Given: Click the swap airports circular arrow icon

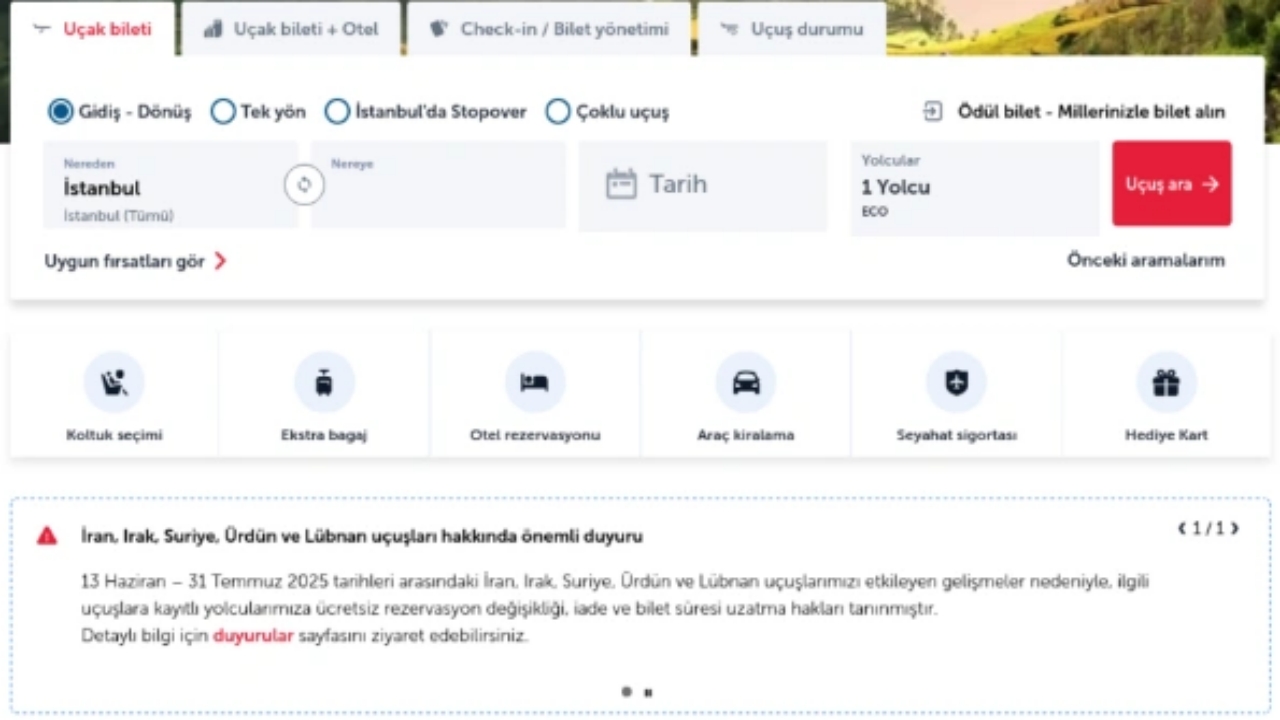Looking at the screenshot, I should pyautogui.click(x=304, y=184).
